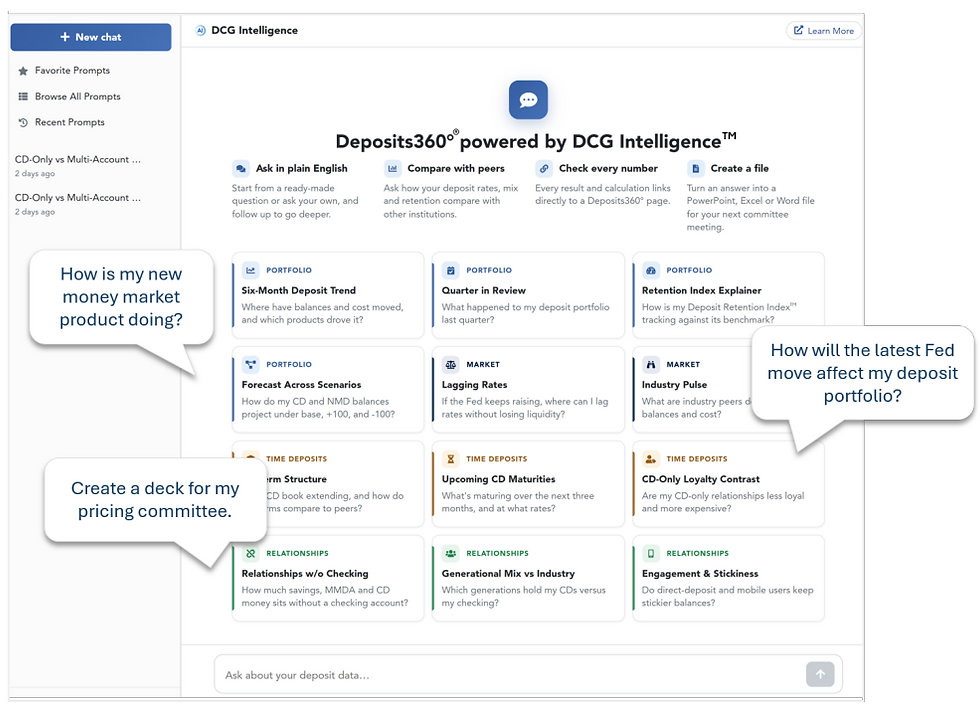Viewport: 980px width, 709px height.
Task: Click the large blue chat bubble icon
Action: coord(528,99)
